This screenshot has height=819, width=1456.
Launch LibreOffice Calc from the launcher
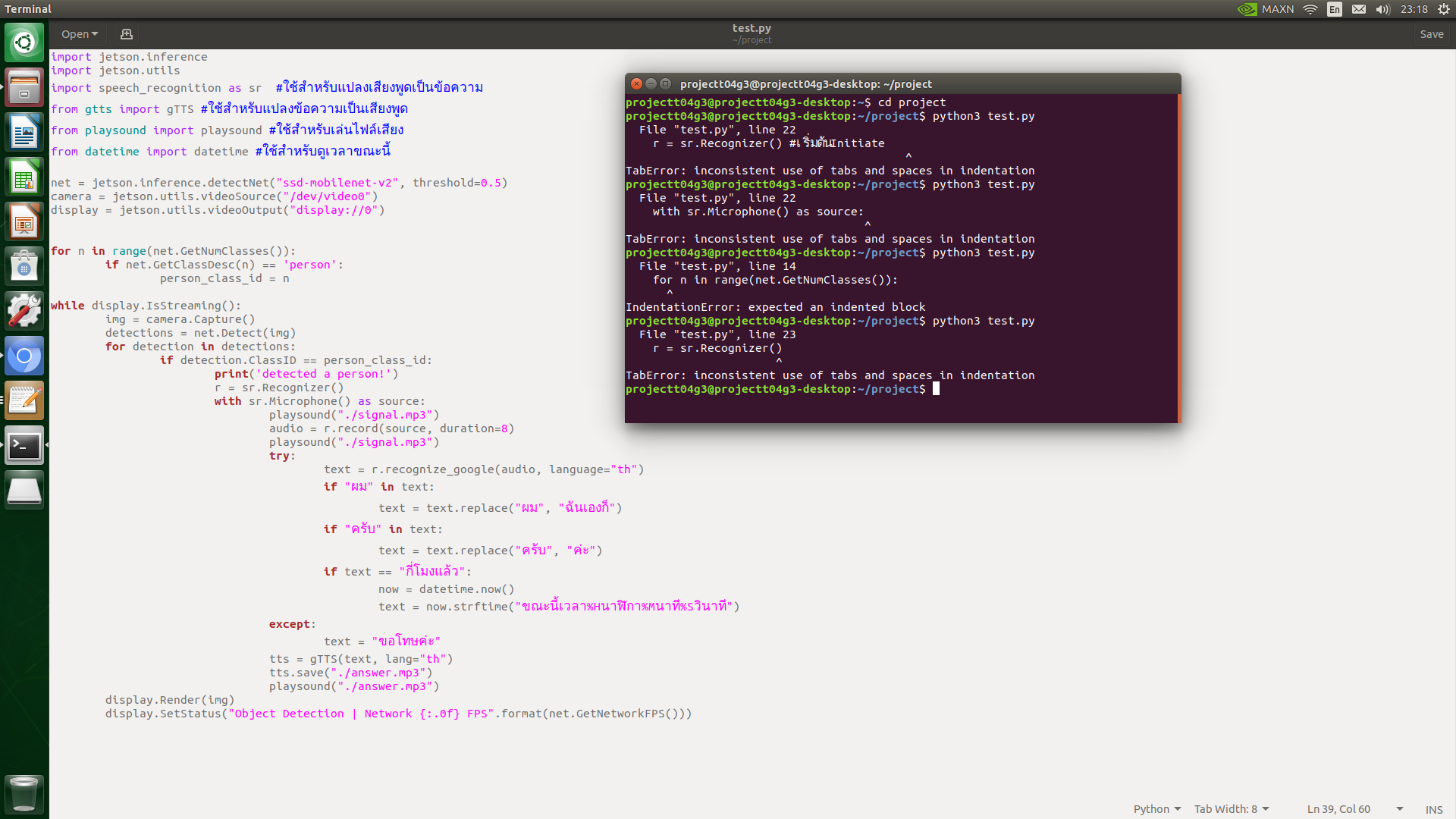[x=24, y=177]
